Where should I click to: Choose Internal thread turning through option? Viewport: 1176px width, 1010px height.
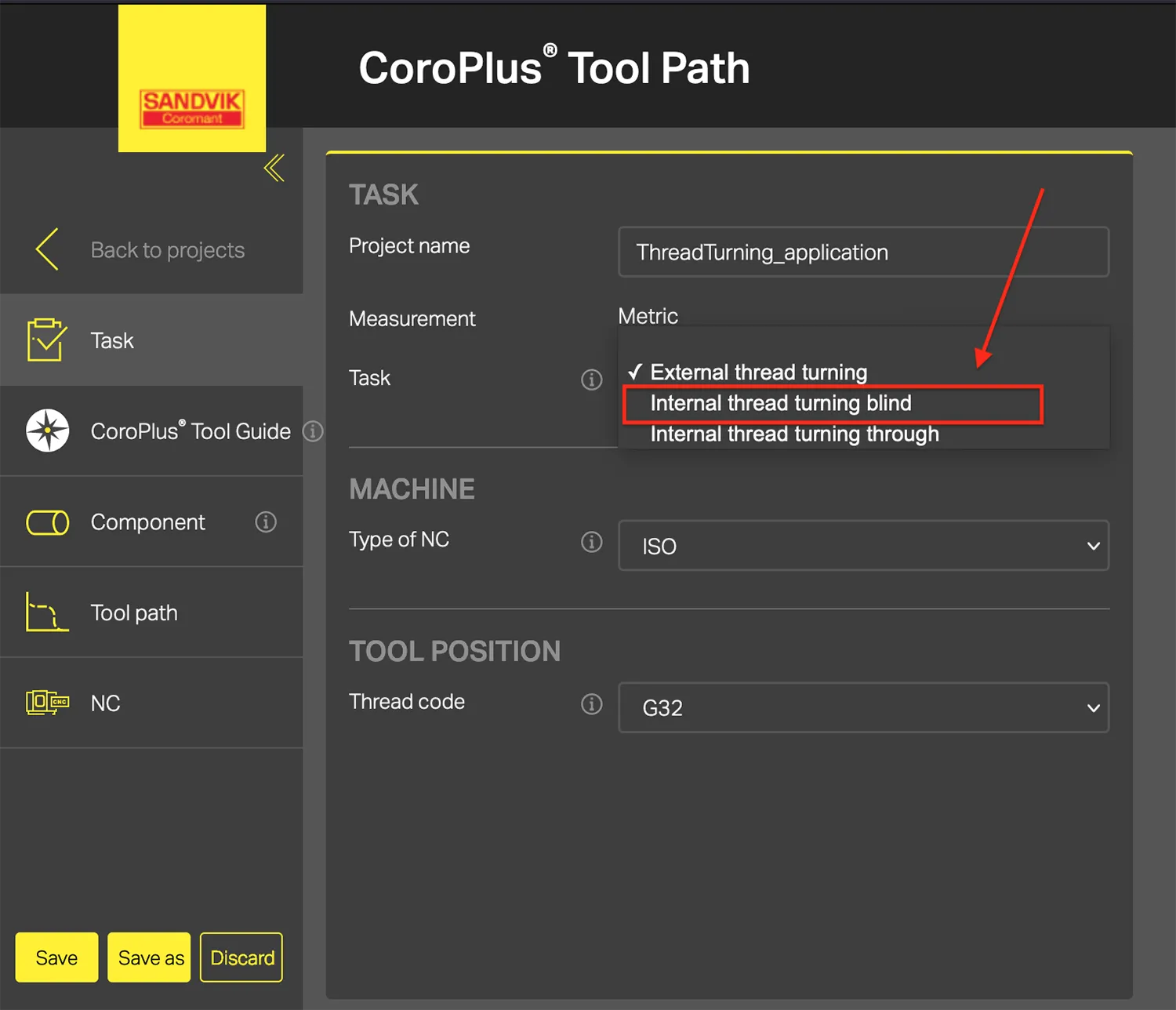click(793, 434)
